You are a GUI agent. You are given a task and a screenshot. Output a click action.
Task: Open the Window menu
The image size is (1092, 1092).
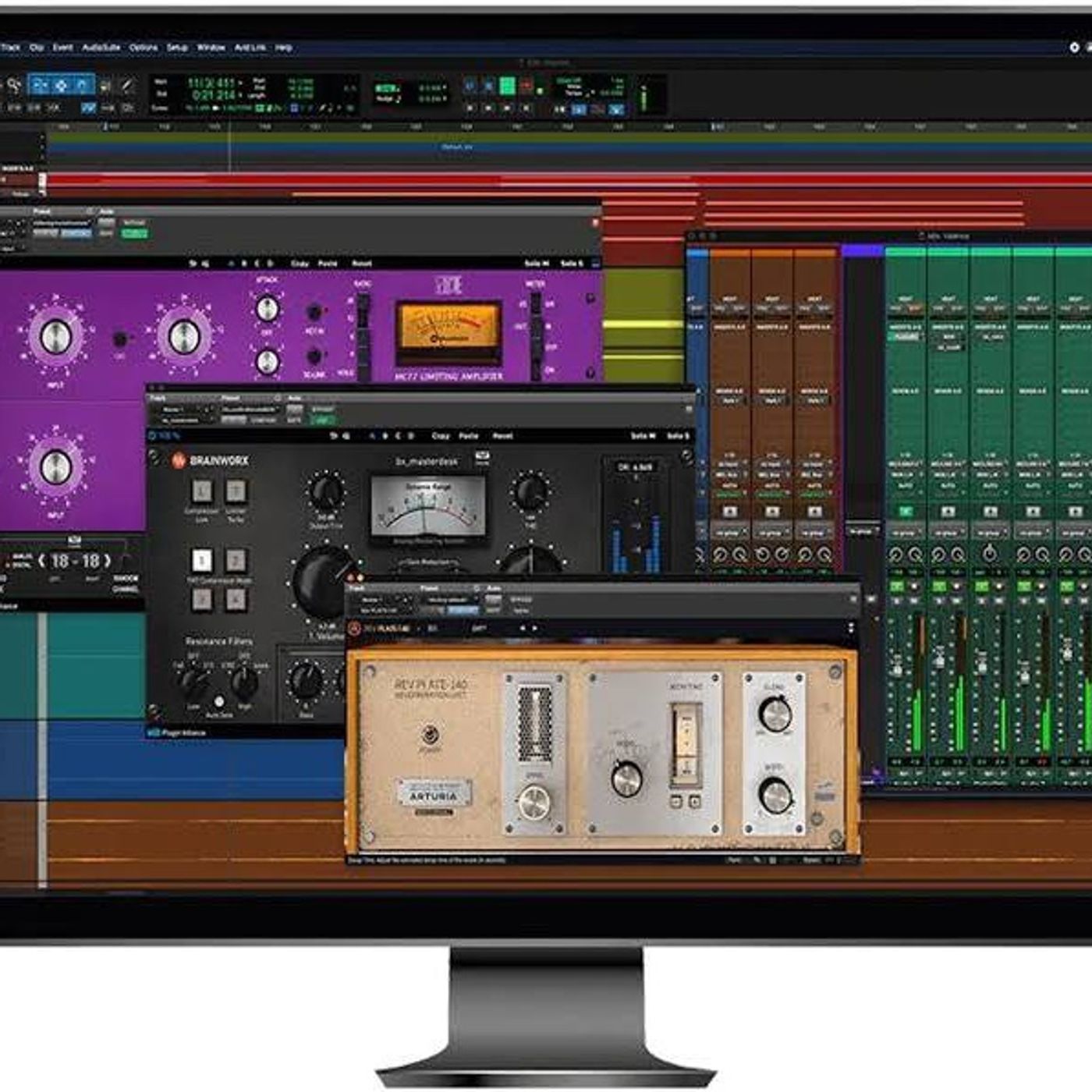click(x=211, y=48)
